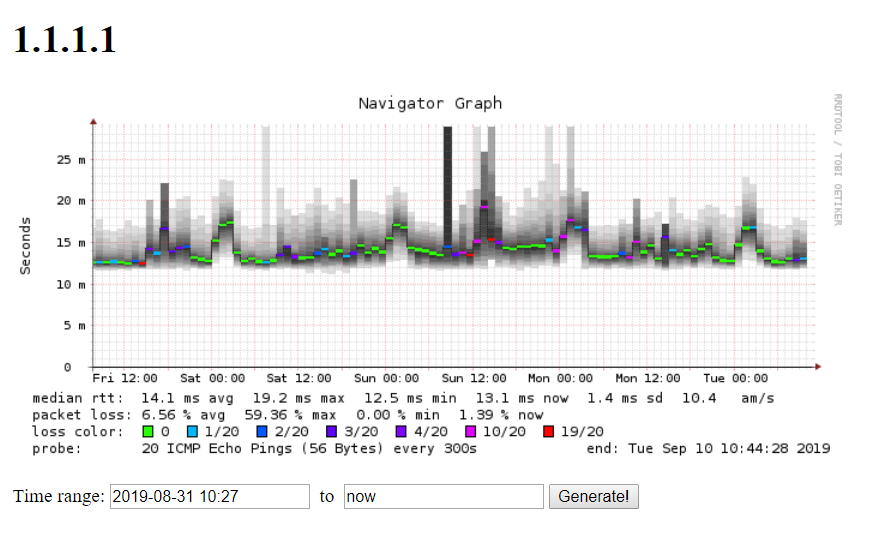871x545 pixels.
Task: Click the 12.5 ms min value
Action: 411,398
